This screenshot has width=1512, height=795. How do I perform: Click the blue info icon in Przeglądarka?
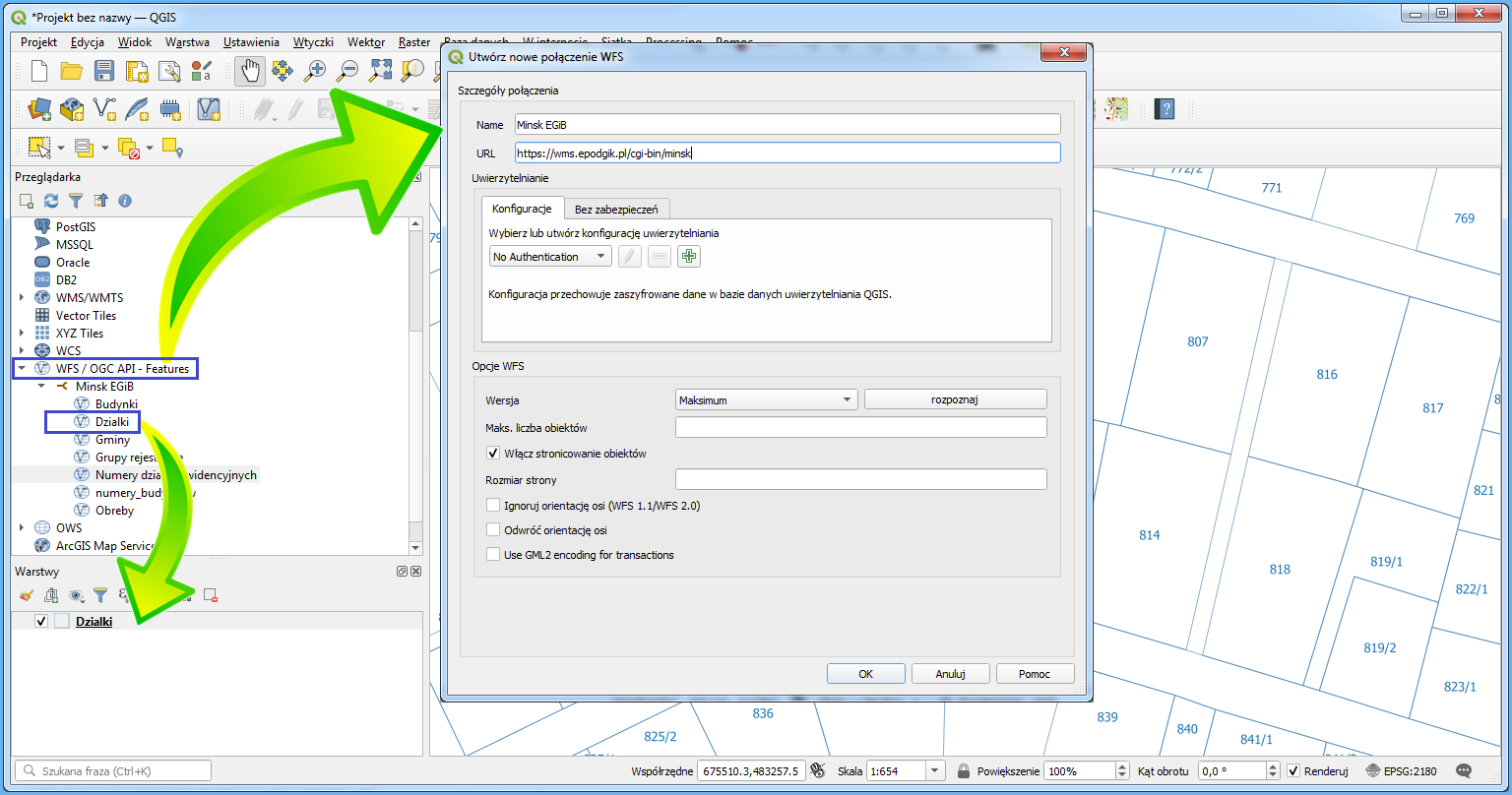125,201
